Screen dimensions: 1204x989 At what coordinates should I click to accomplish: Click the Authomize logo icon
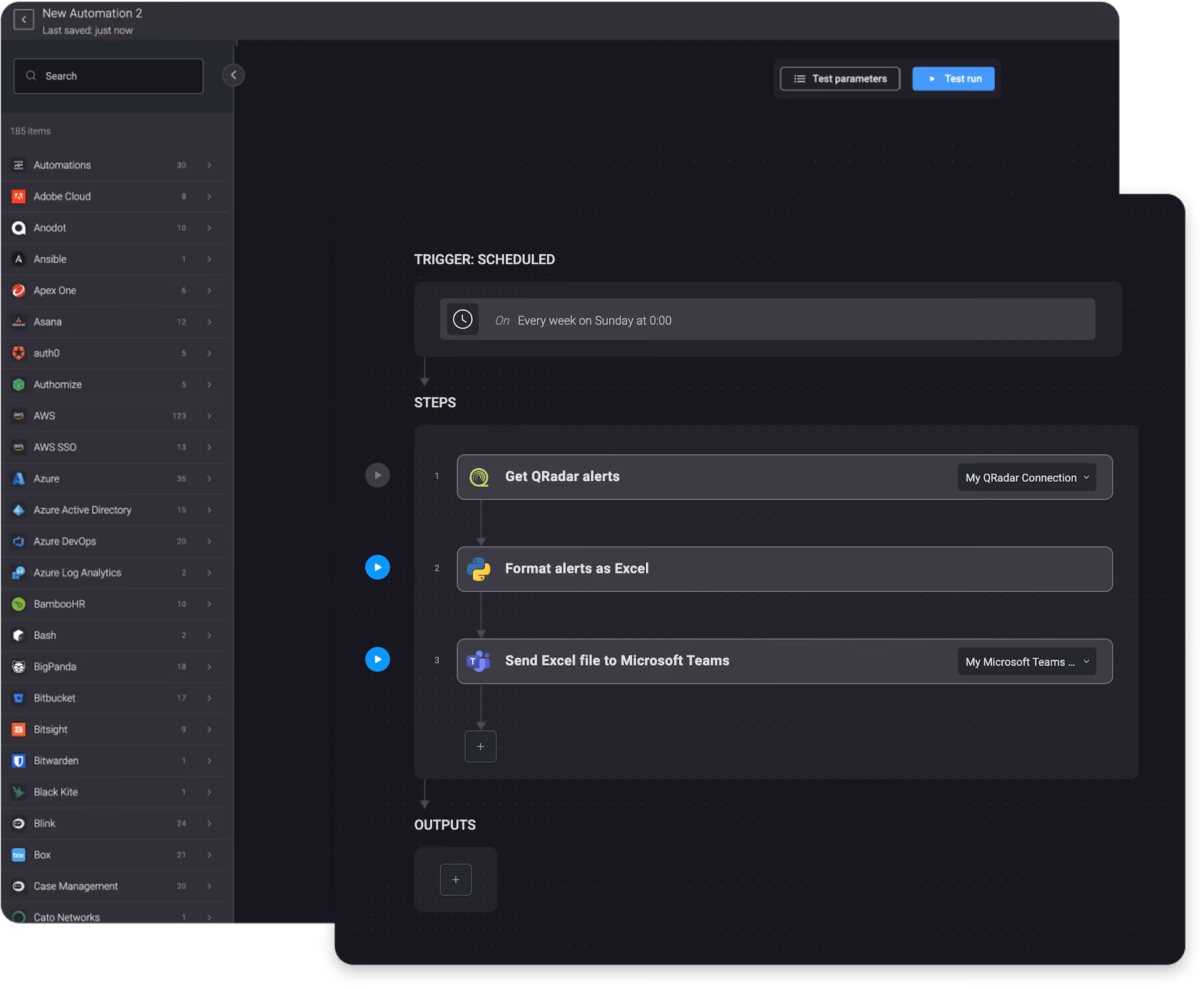(x=19, y=385)
